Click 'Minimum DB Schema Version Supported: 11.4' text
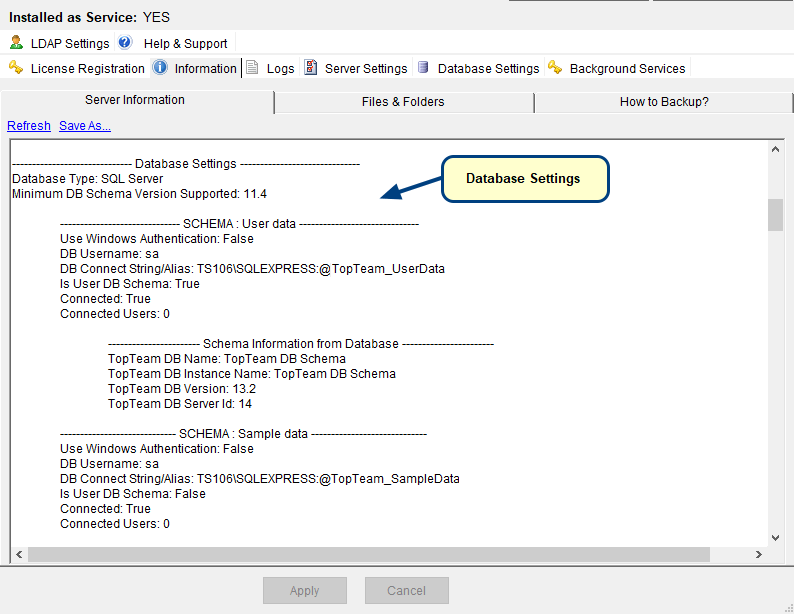This screenshot has height=614, width=794. (139, 194)
